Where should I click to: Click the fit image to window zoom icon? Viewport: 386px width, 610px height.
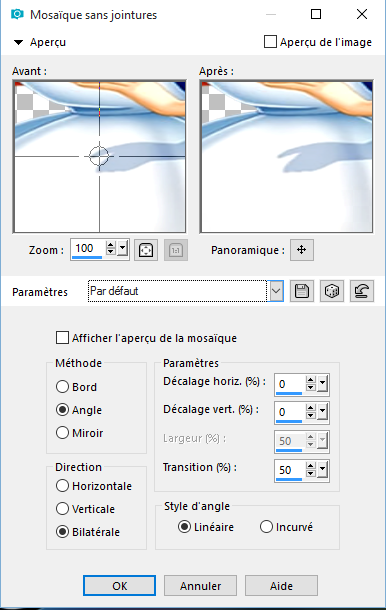146,250
